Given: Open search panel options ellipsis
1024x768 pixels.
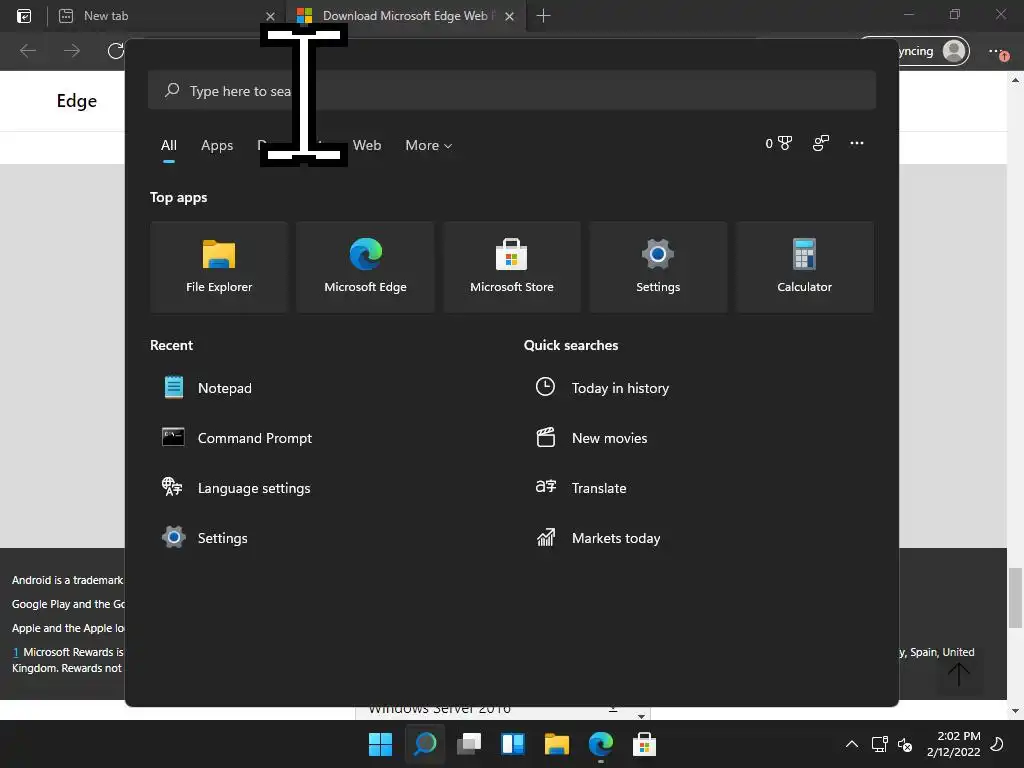Looking at the screenshot, I should coord(856,143).
